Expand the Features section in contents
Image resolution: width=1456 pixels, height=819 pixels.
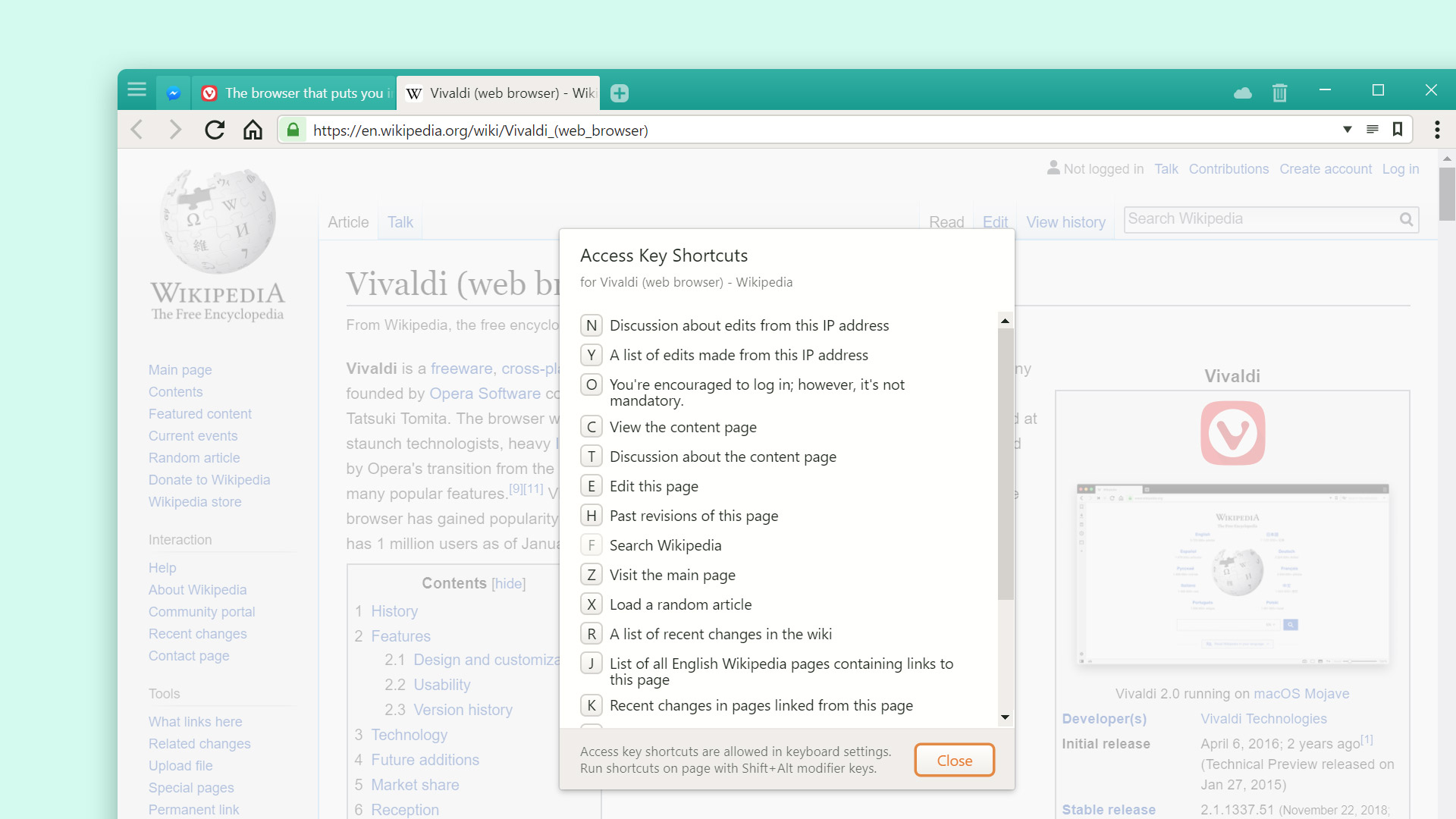(x=401, y=635)
